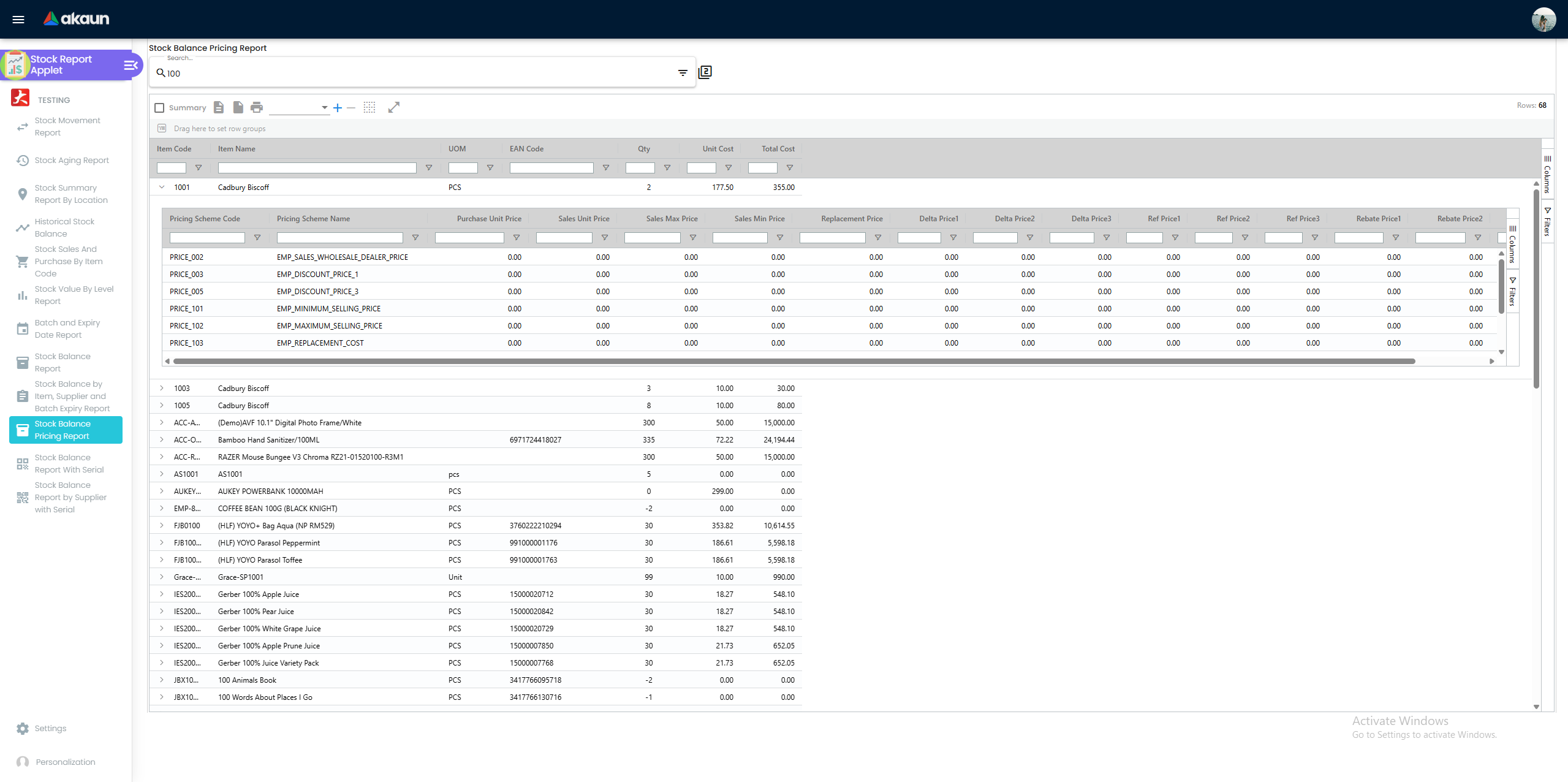Click the dotted grid icon in toolbar
This screenshot has height=782, width=1568.
click(369, 107)
